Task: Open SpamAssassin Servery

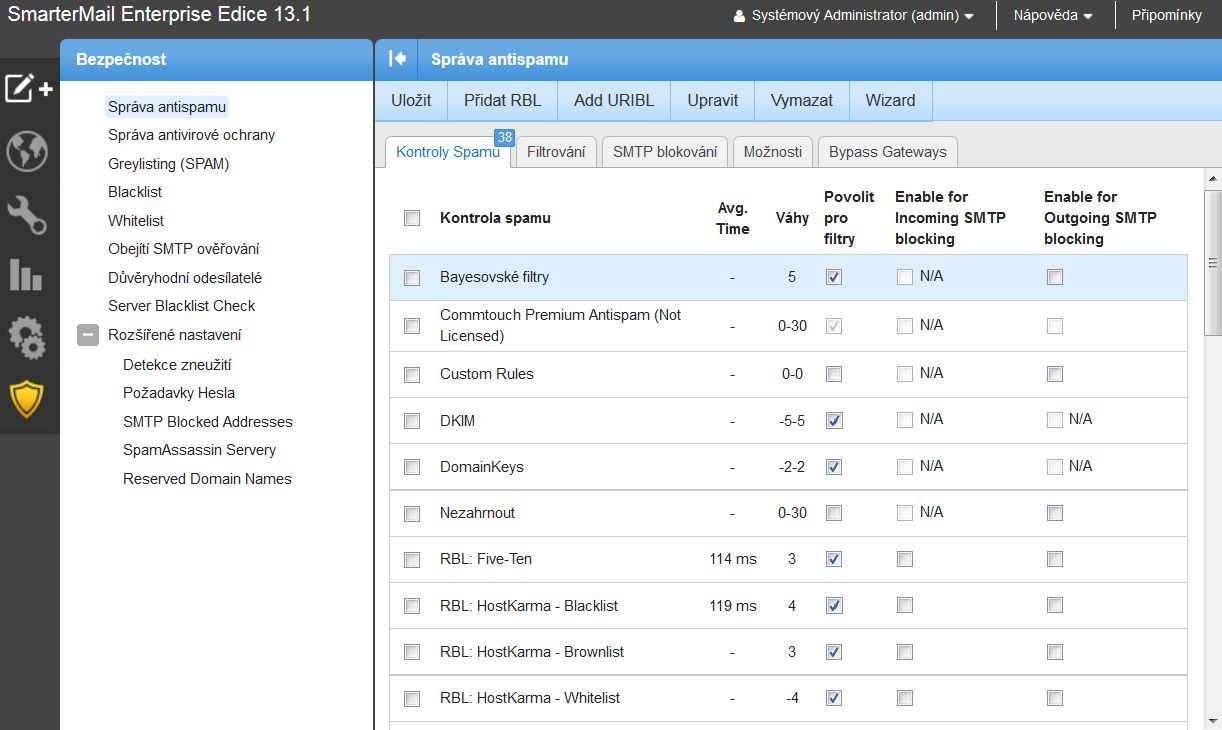Action: [x=200, y=450]
